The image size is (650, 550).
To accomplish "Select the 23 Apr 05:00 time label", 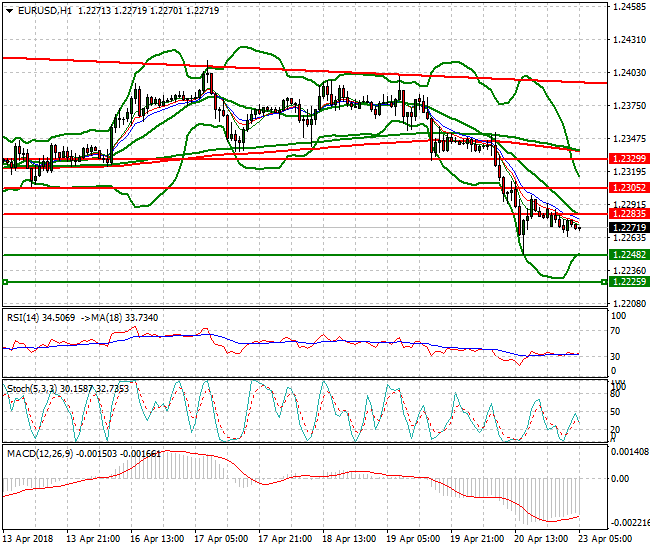I will [x=605, y=539].
